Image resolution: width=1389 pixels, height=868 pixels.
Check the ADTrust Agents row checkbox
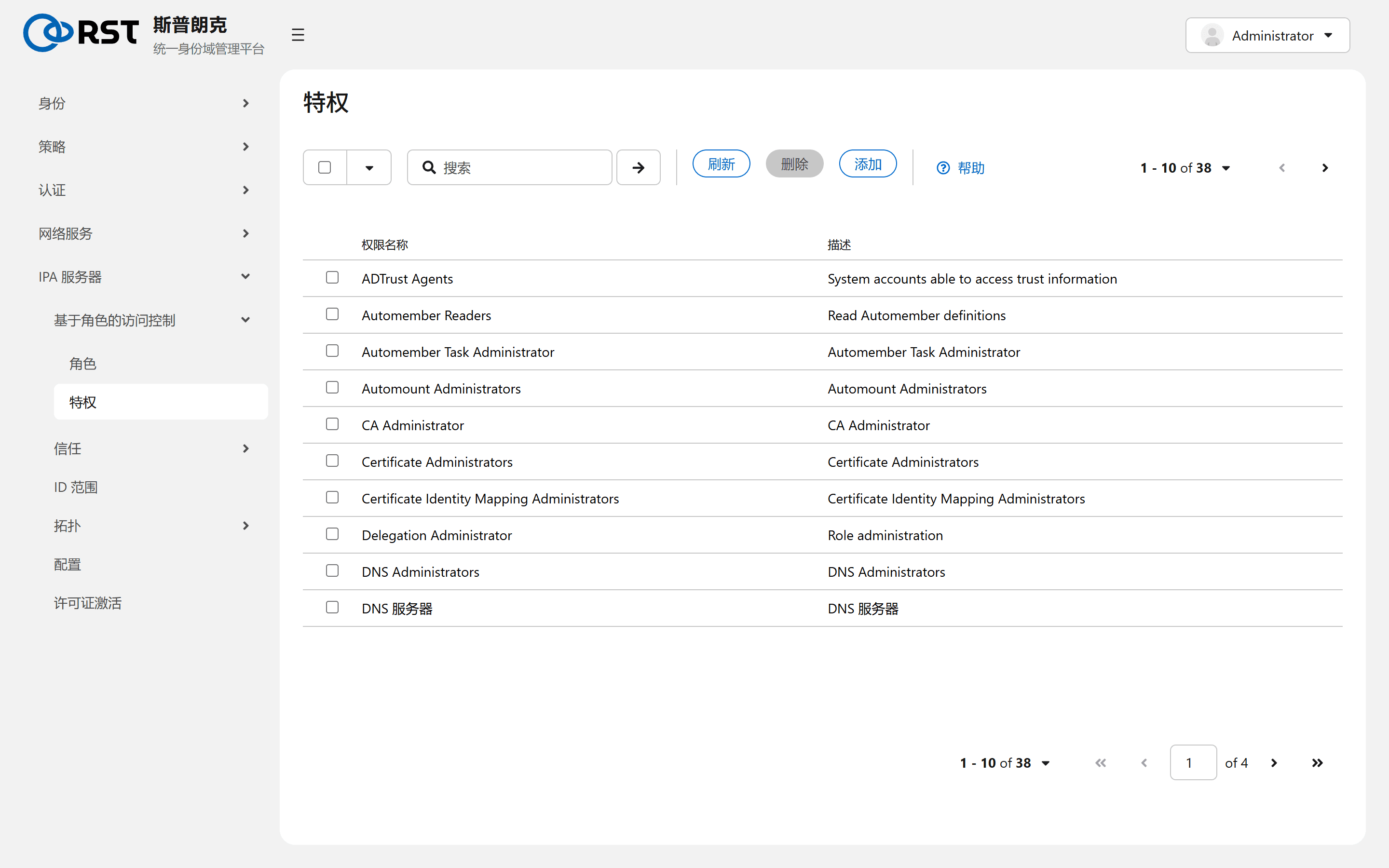[x=332, y=278]
